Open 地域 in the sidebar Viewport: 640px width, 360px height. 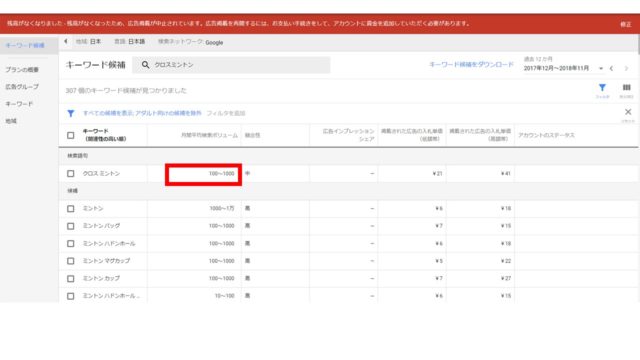tap(11, 121)
